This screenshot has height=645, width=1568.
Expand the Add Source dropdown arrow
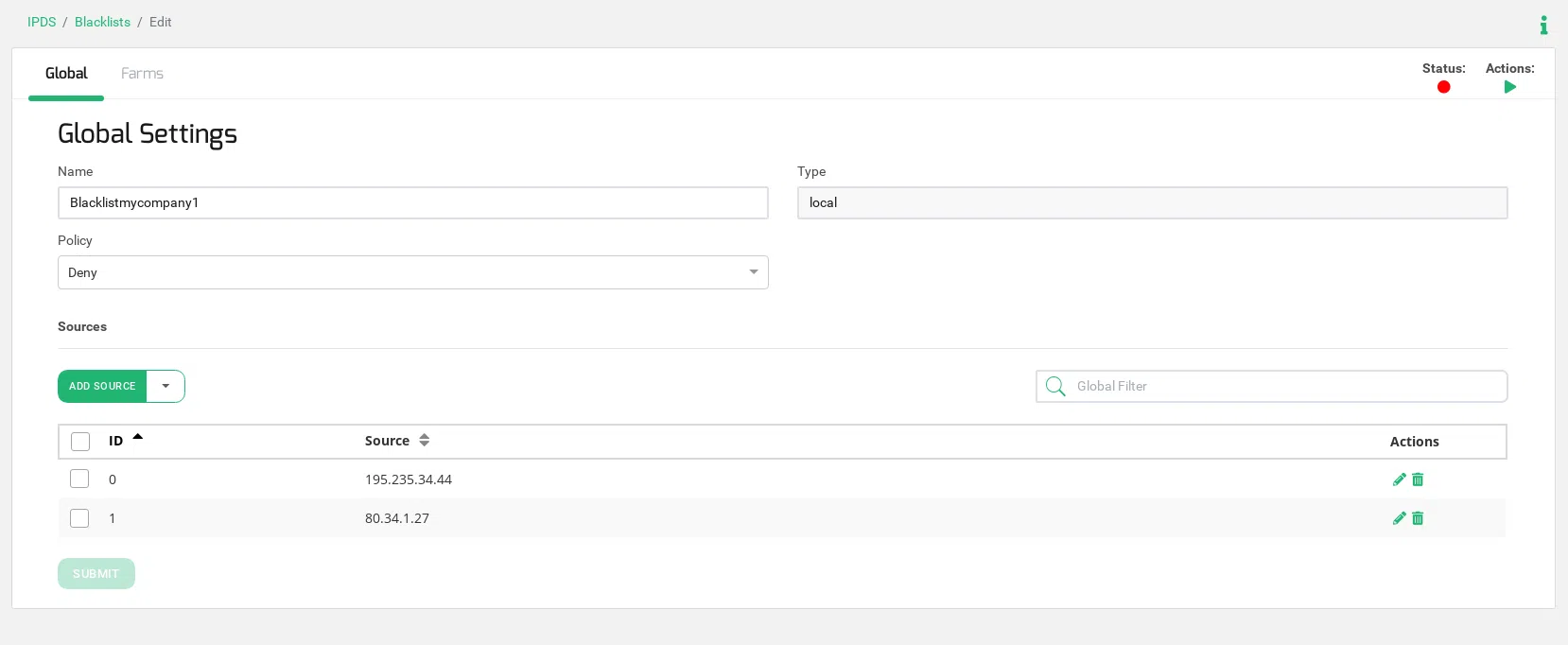pyautogui.click(x=166, y=386)
